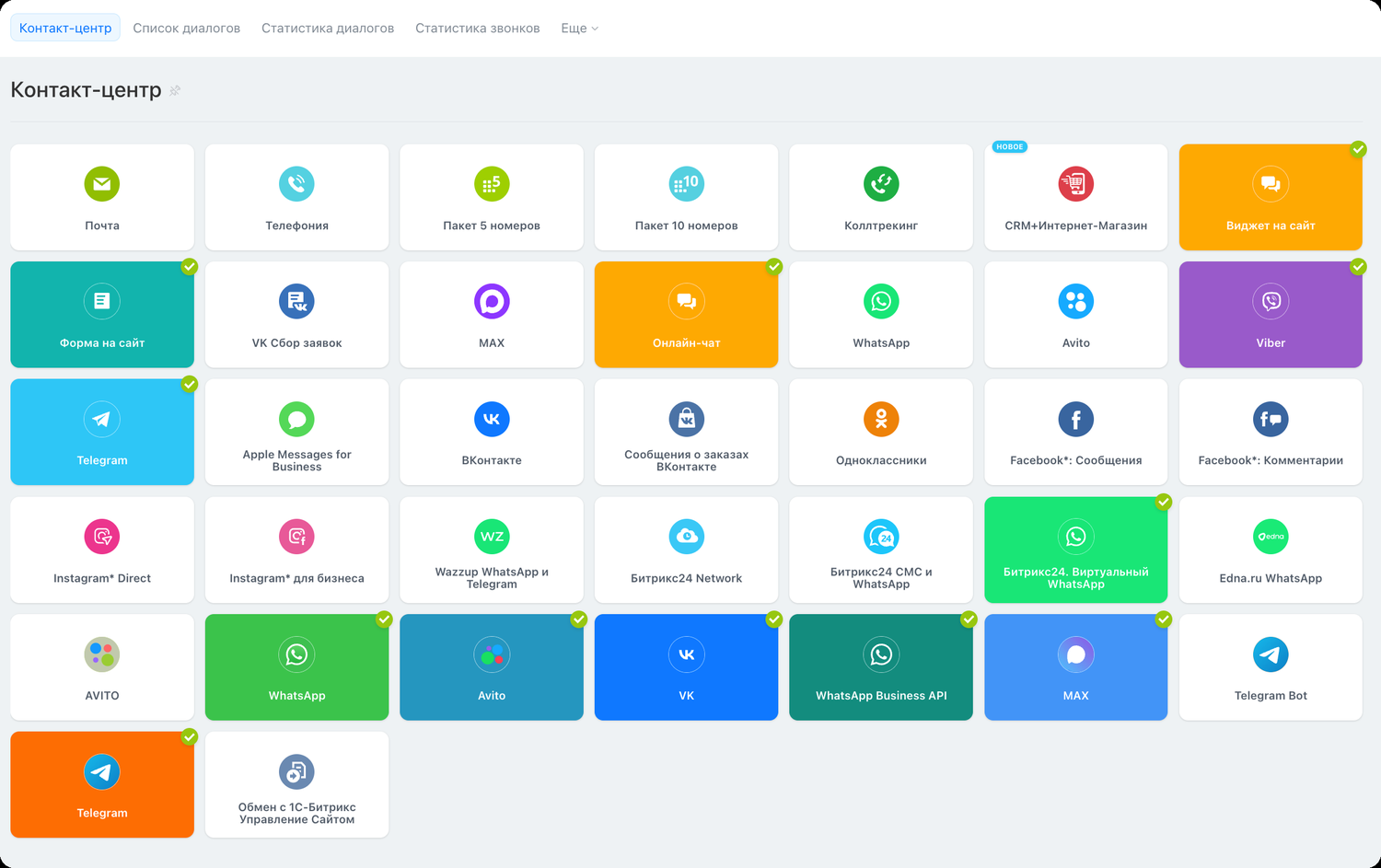1381x868 pixels.
Task: Open the Онлайн-чат speech bubbles icon
Action: [x=686, y=301]
